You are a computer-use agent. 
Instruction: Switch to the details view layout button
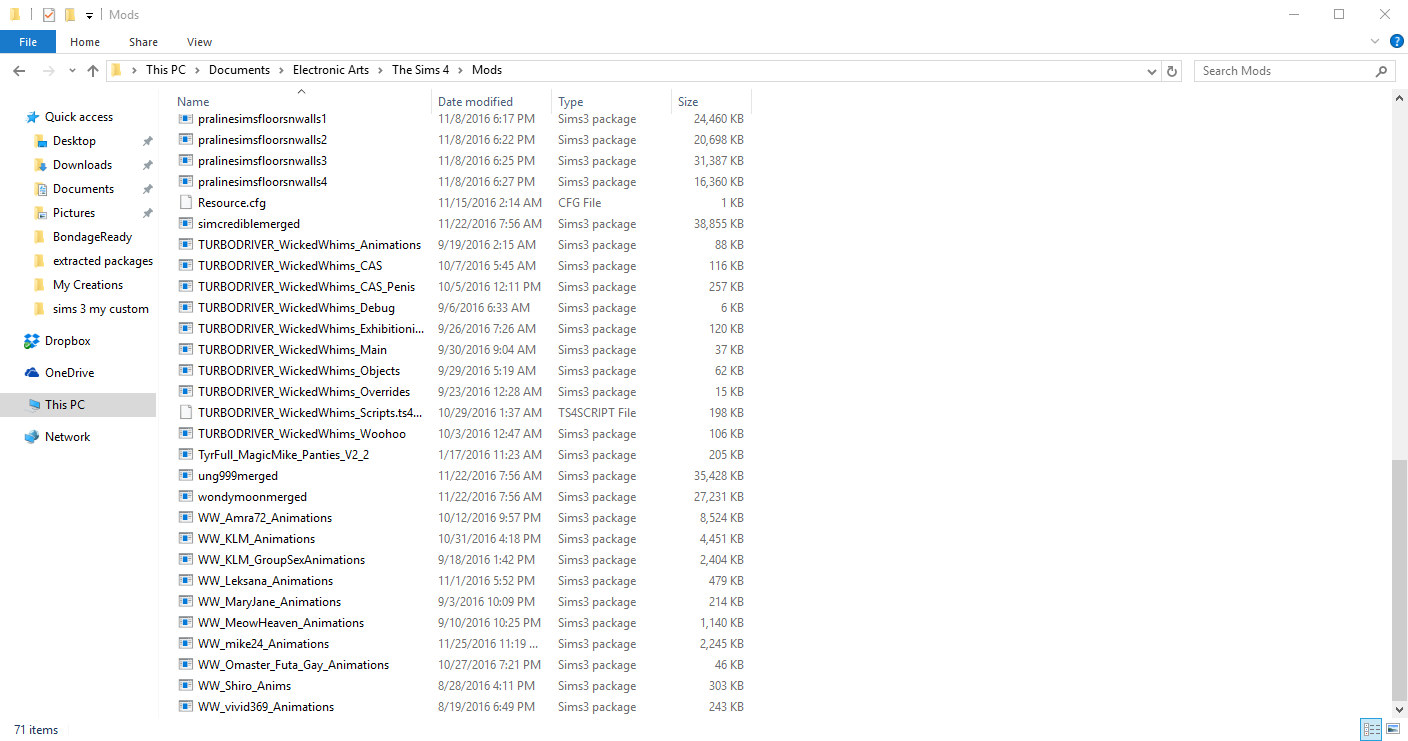pos(1371,730)
